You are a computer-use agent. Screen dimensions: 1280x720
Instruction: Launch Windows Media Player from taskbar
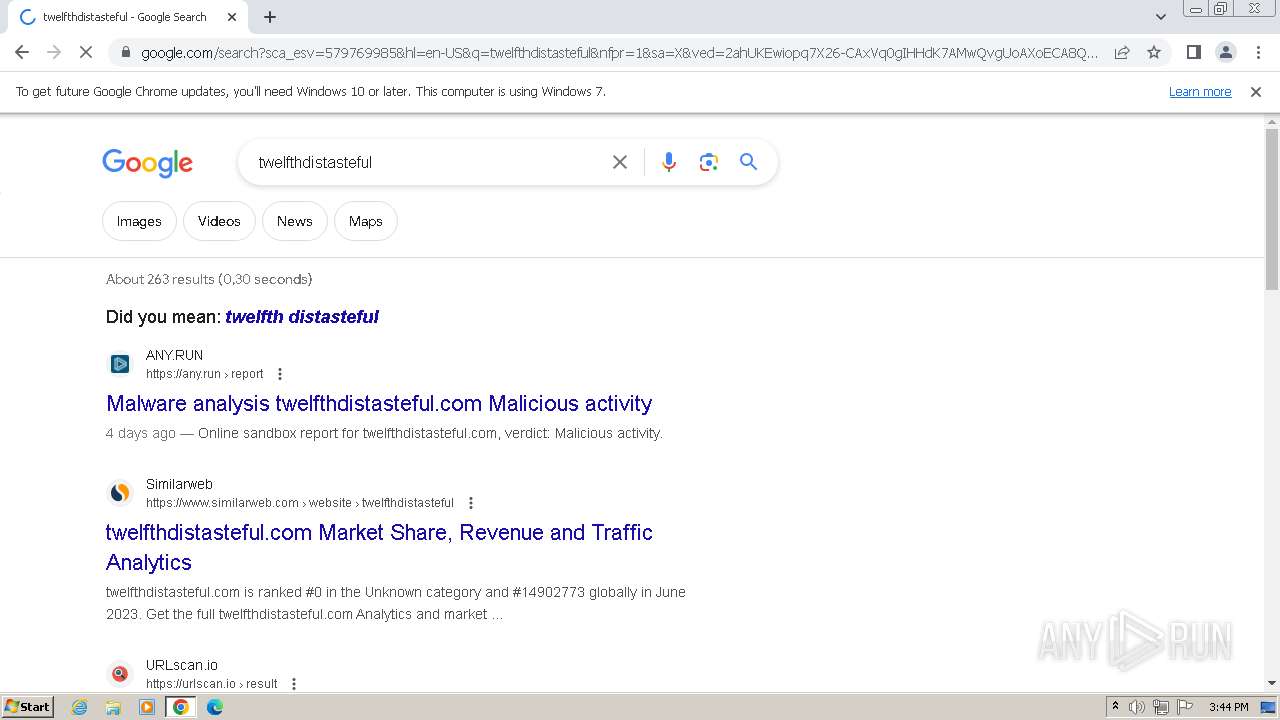click(x=147, y=707)
